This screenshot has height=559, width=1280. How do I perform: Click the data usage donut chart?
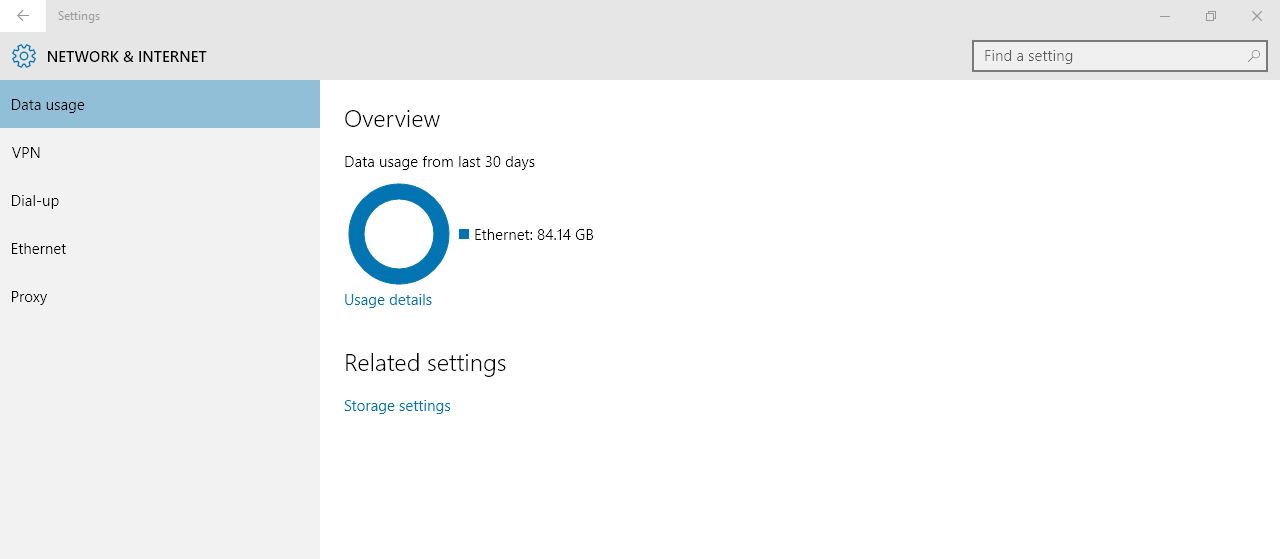pyautogui.click(x=398, y=234)
